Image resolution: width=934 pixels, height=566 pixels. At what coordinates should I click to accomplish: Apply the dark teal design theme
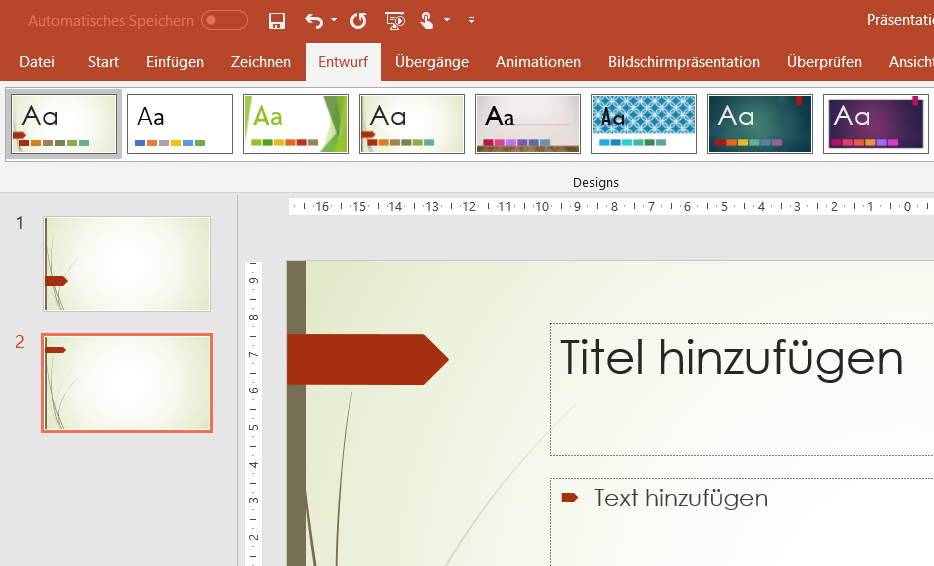760,124
